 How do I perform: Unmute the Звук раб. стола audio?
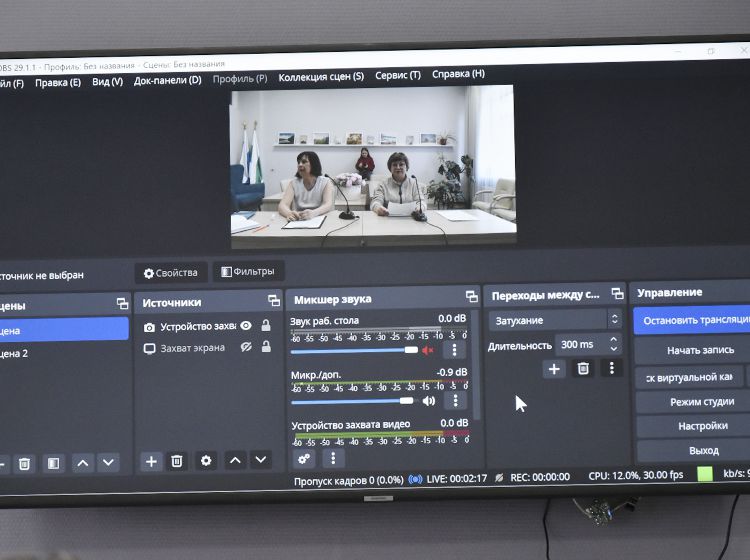click(428, 350)
